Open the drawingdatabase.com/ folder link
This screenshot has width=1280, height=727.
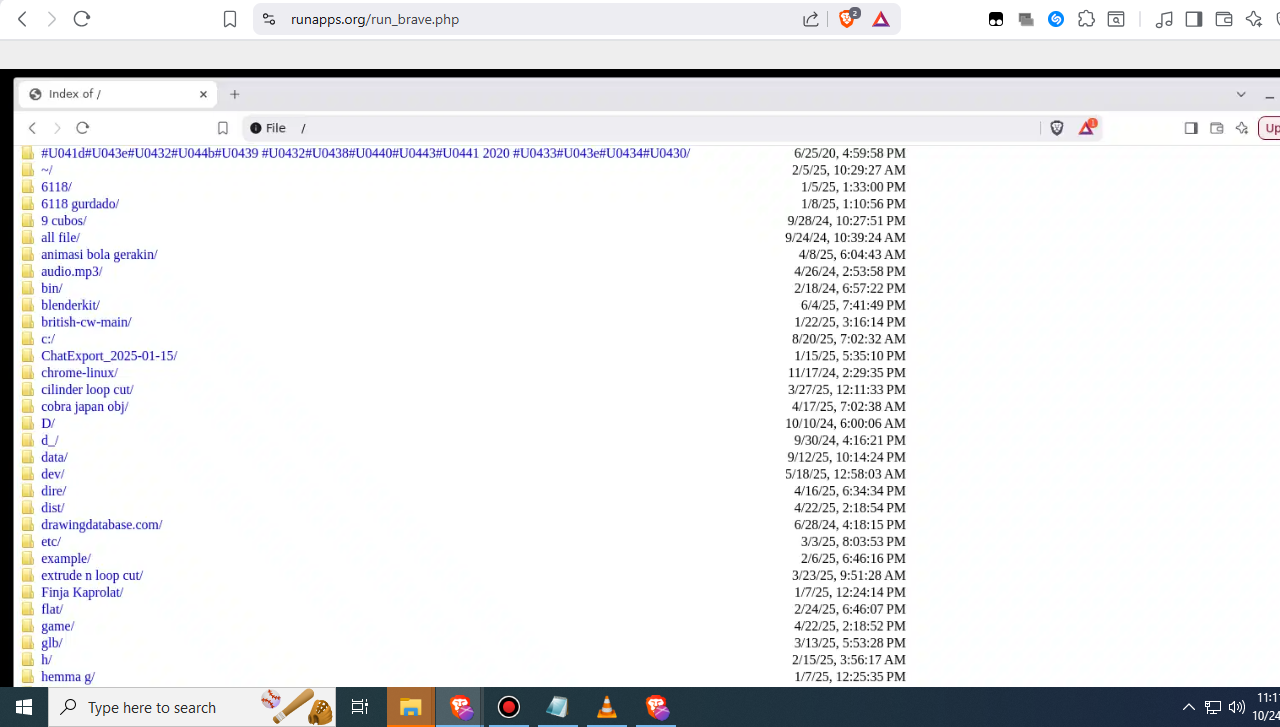click(x=101, y=524)
